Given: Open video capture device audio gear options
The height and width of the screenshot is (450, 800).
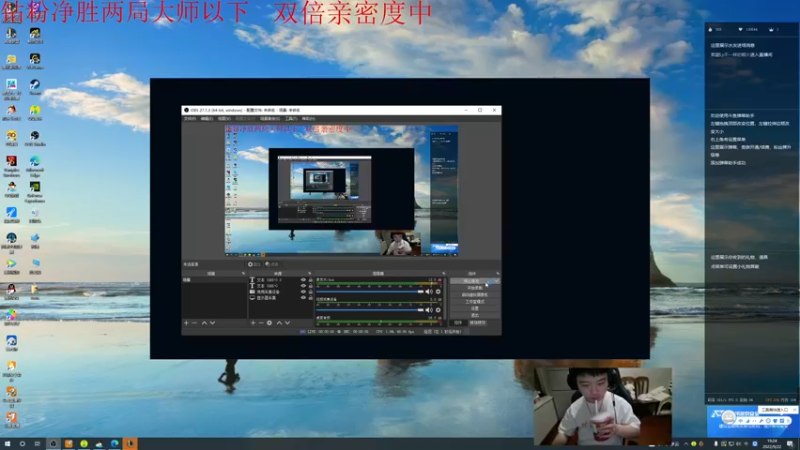Looking at the screenshot, I should coord(438,310).
